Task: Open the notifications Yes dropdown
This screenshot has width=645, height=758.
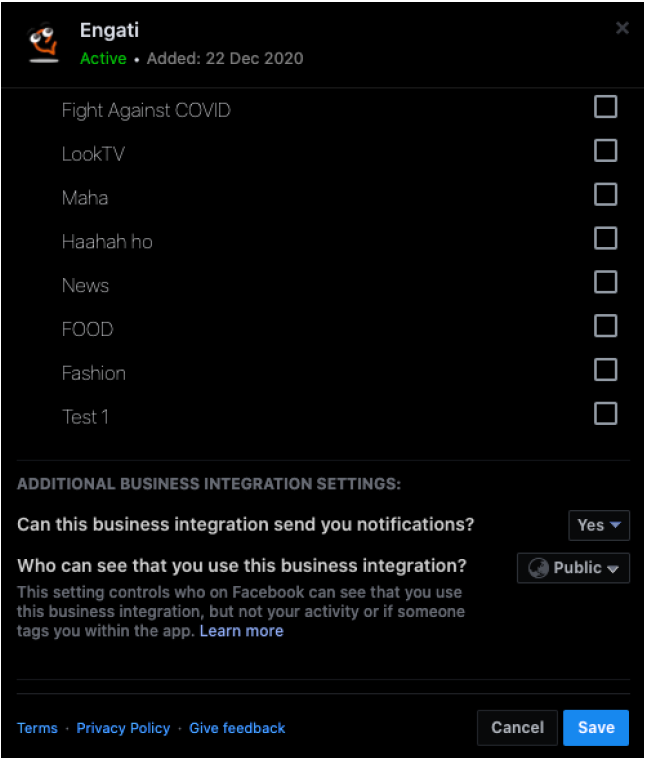Action: point(599,525)
